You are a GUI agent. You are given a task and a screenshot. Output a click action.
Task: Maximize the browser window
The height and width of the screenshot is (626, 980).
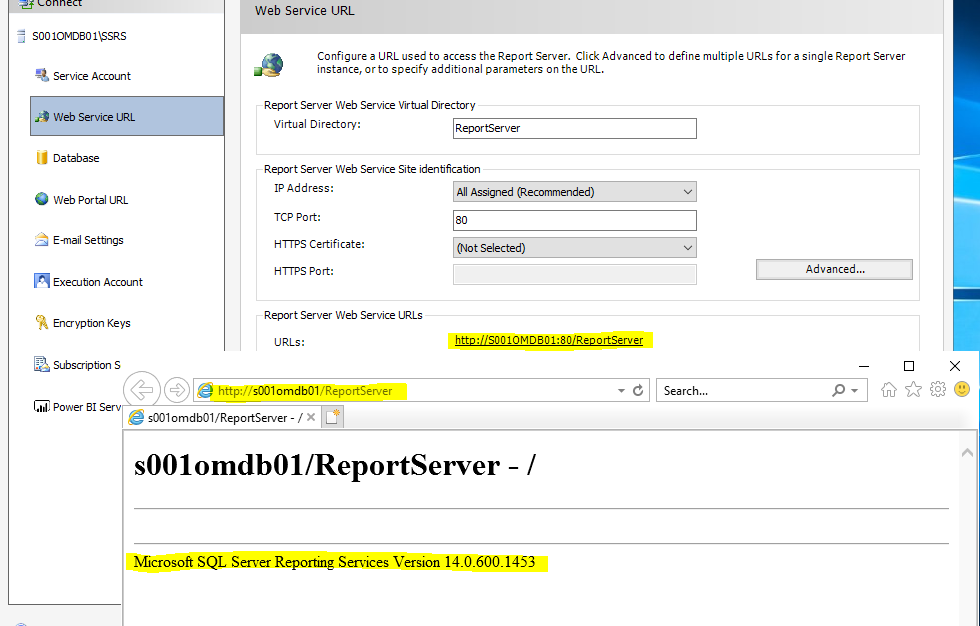909,366
